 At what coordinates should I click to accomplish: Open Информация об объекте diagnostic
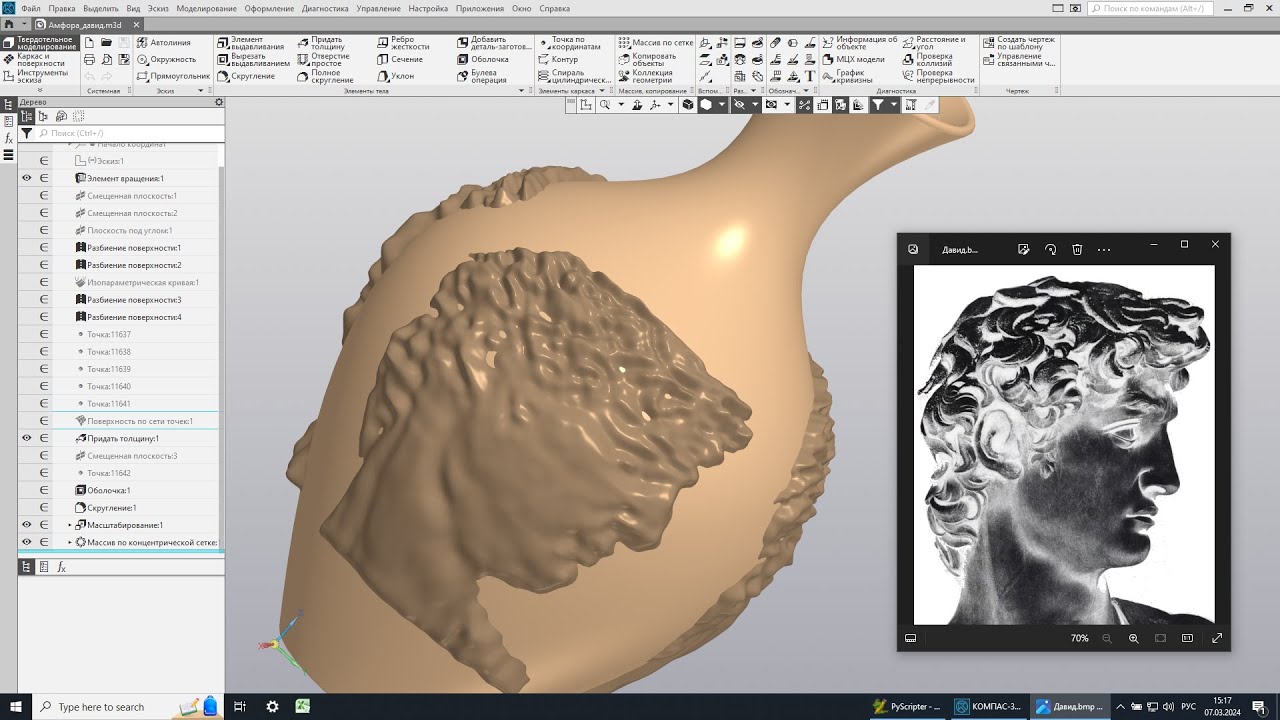point(860,43)
